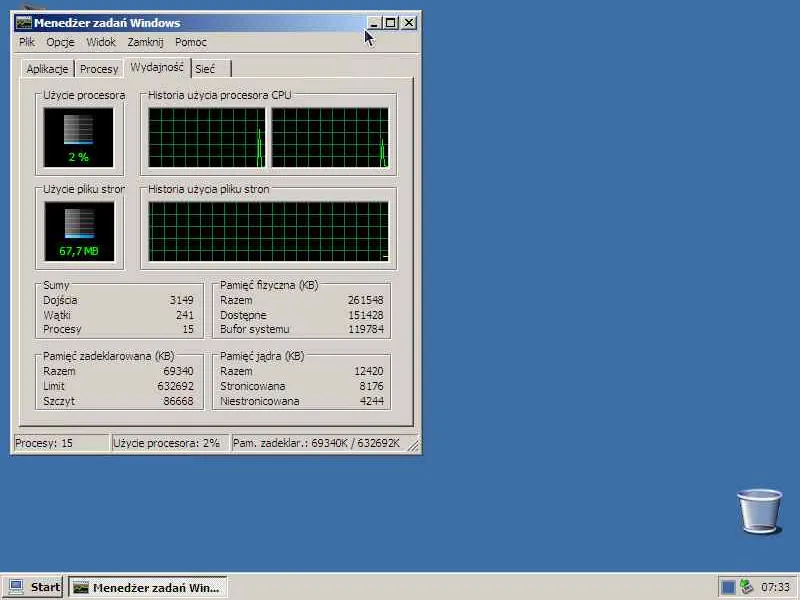Maximize the Menedżer zadań window
The image size is (800, 600).
(390, 23)
